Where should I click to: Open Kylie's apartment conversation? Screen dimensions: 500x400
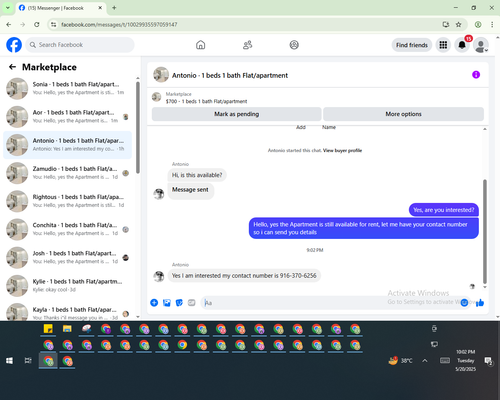click(x=67, y=286)
